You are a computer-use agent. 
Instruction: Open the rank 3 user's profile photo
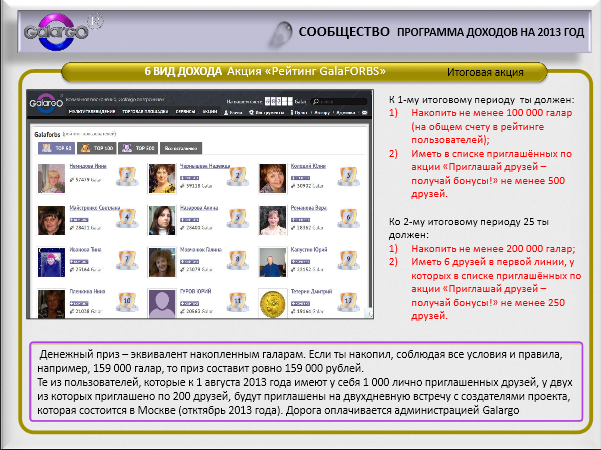pyautogui.click(x=273, y=178)
